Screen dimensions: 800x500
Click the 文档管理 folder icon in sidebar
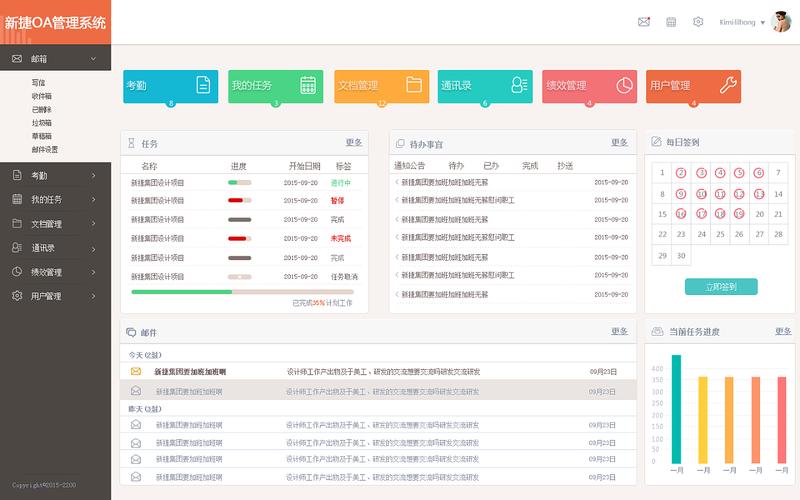click(x=17, y=223)
